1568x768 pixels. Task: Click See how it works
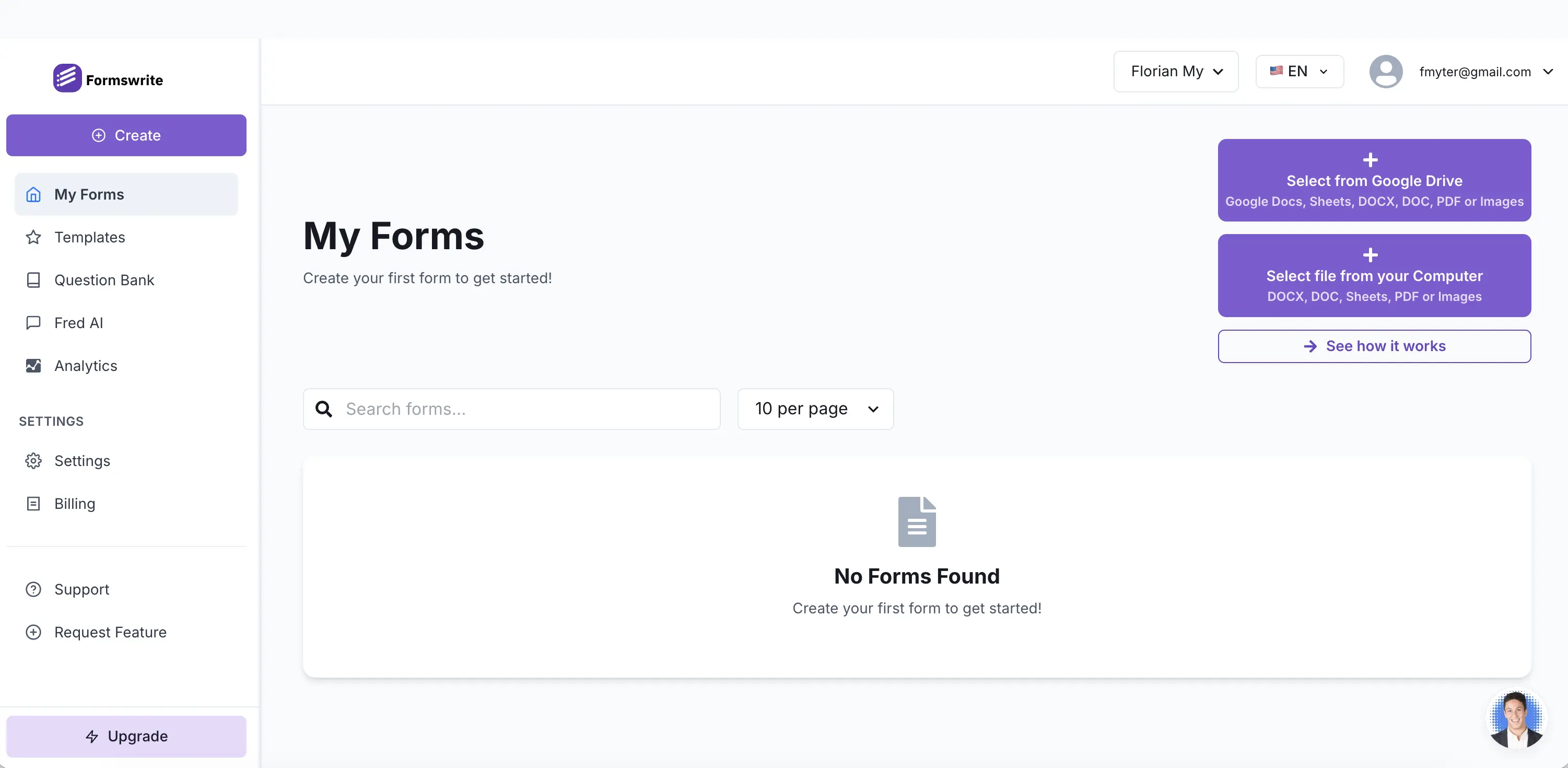pos(1374,346)
